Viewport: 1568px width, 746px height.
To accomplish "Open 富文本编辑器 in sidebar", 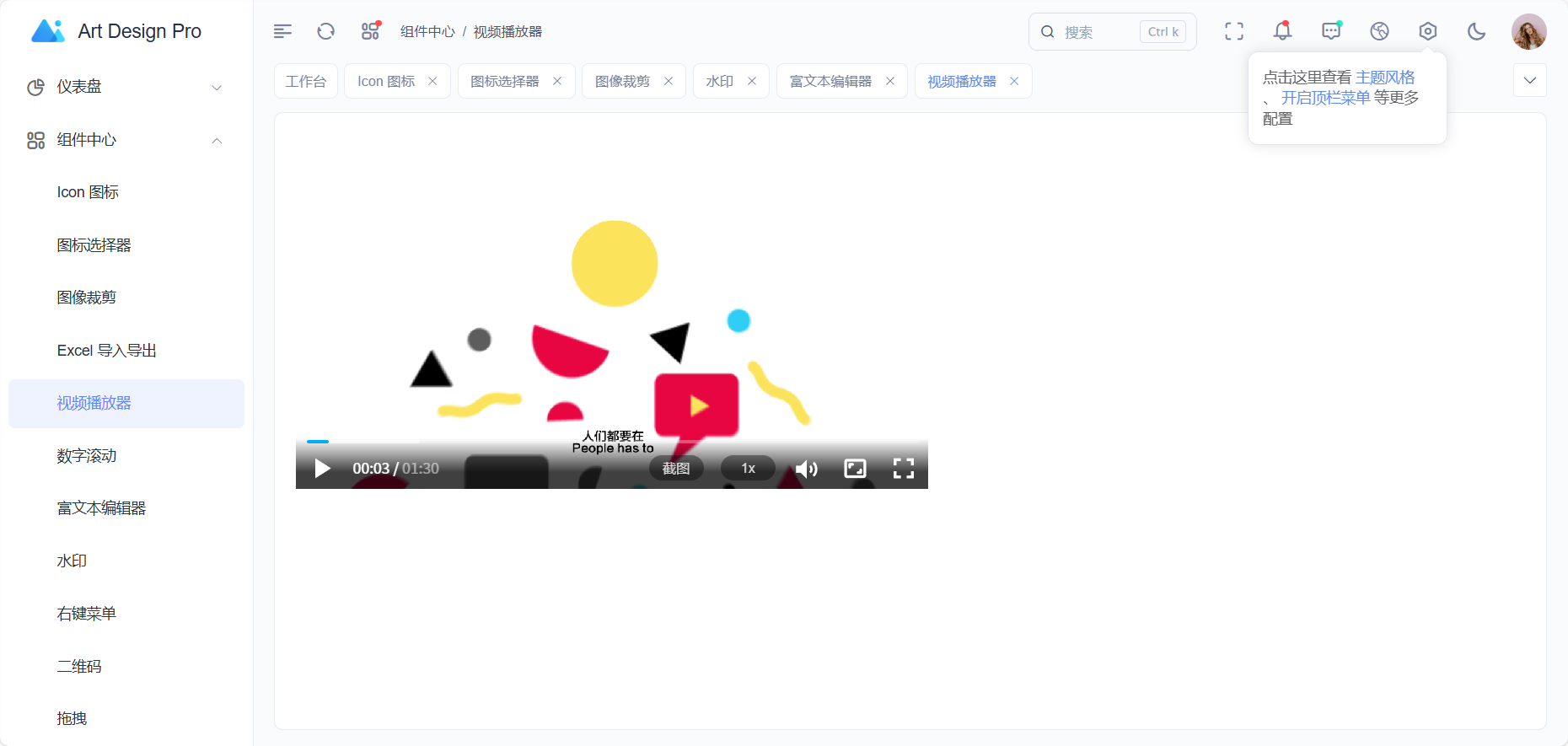I will click(x=126, y=508).
